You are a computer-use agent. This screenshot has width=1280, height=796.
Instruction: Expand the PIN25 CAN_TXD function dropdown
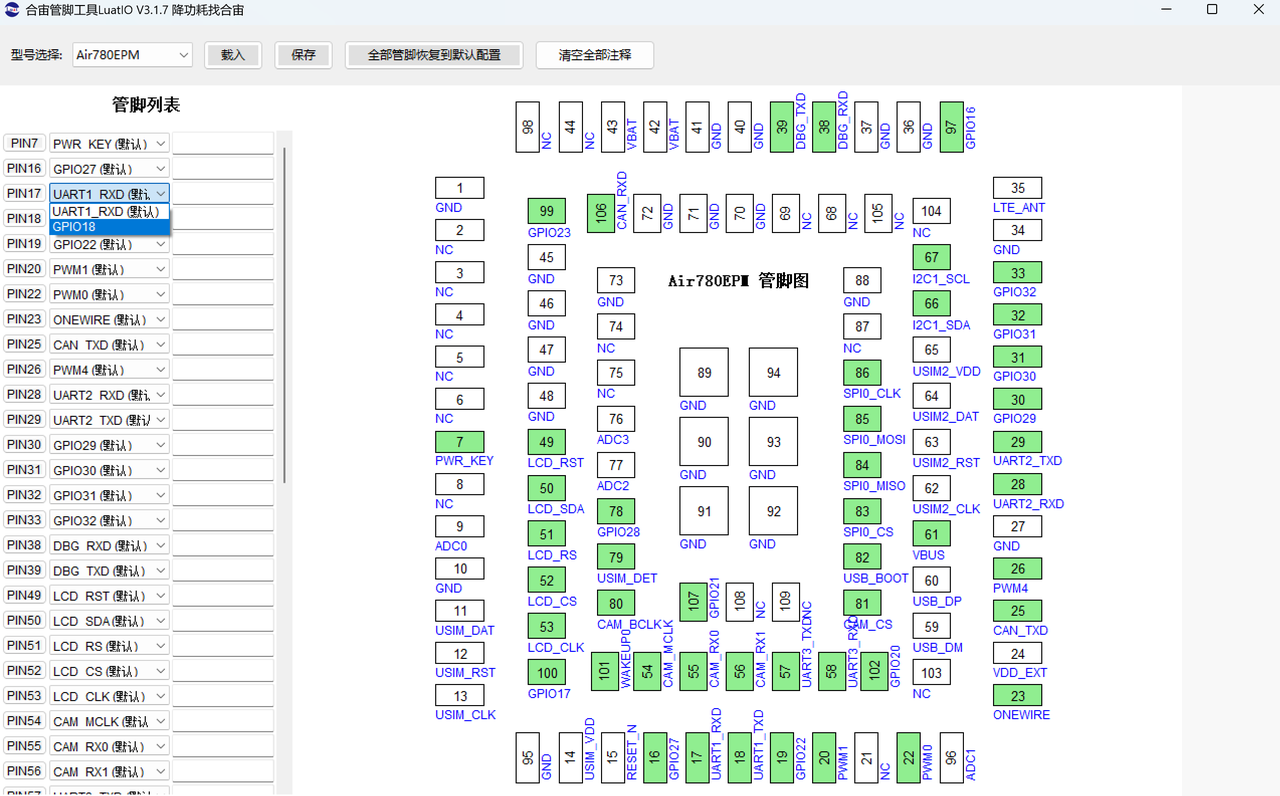[160, 345]
